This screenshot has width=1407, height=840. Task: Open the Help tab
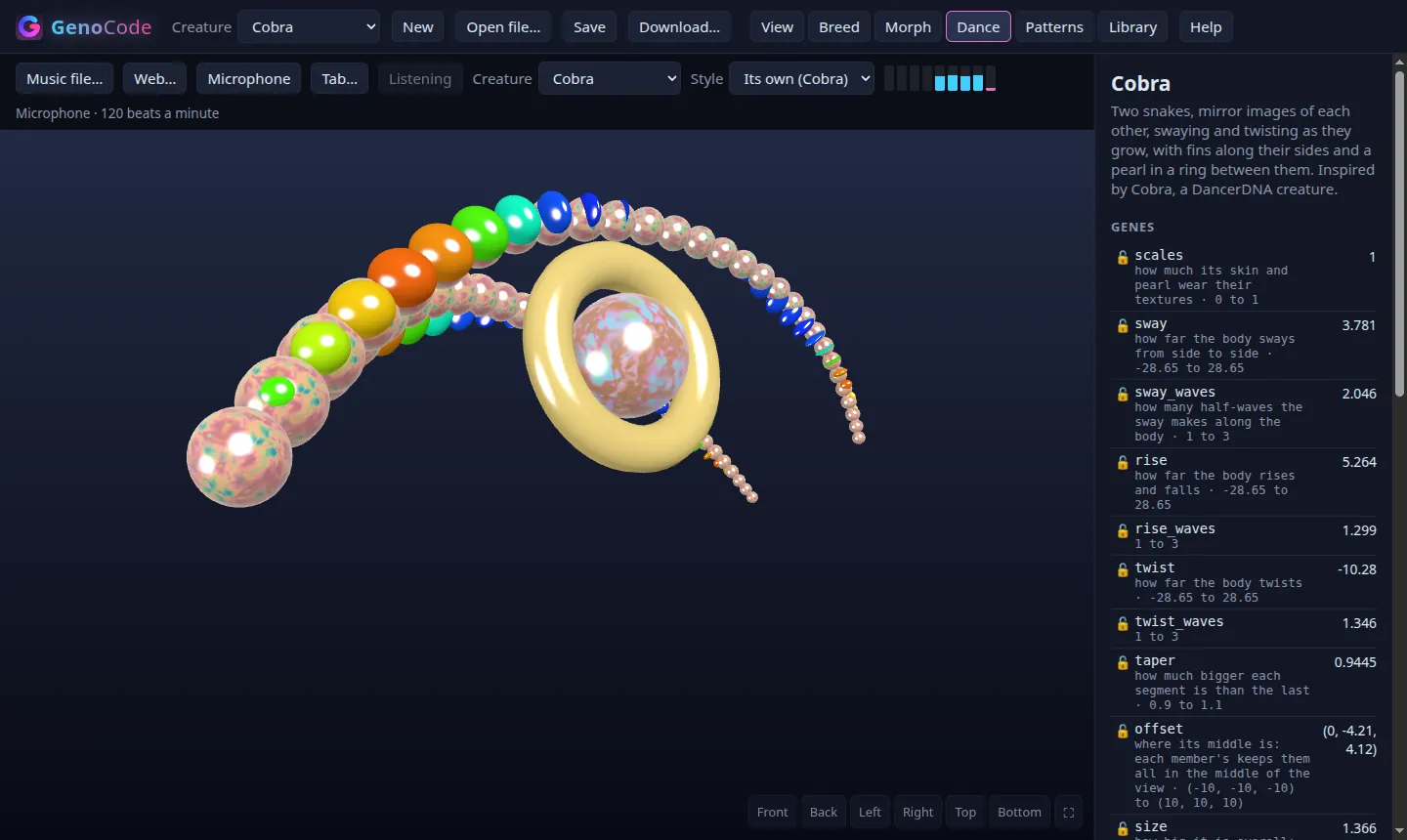coord(1206,27)
